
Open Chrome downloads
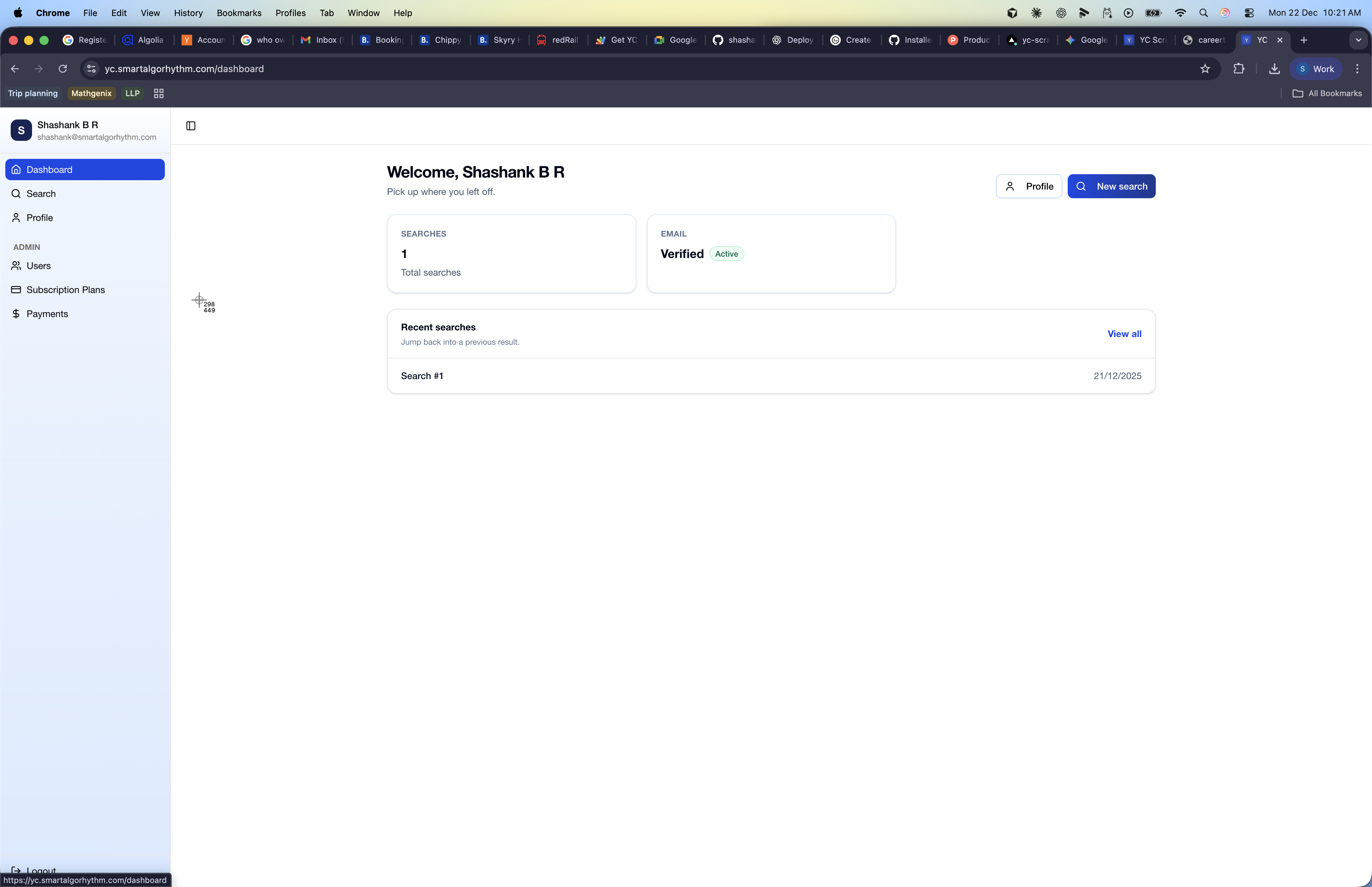1275,68
